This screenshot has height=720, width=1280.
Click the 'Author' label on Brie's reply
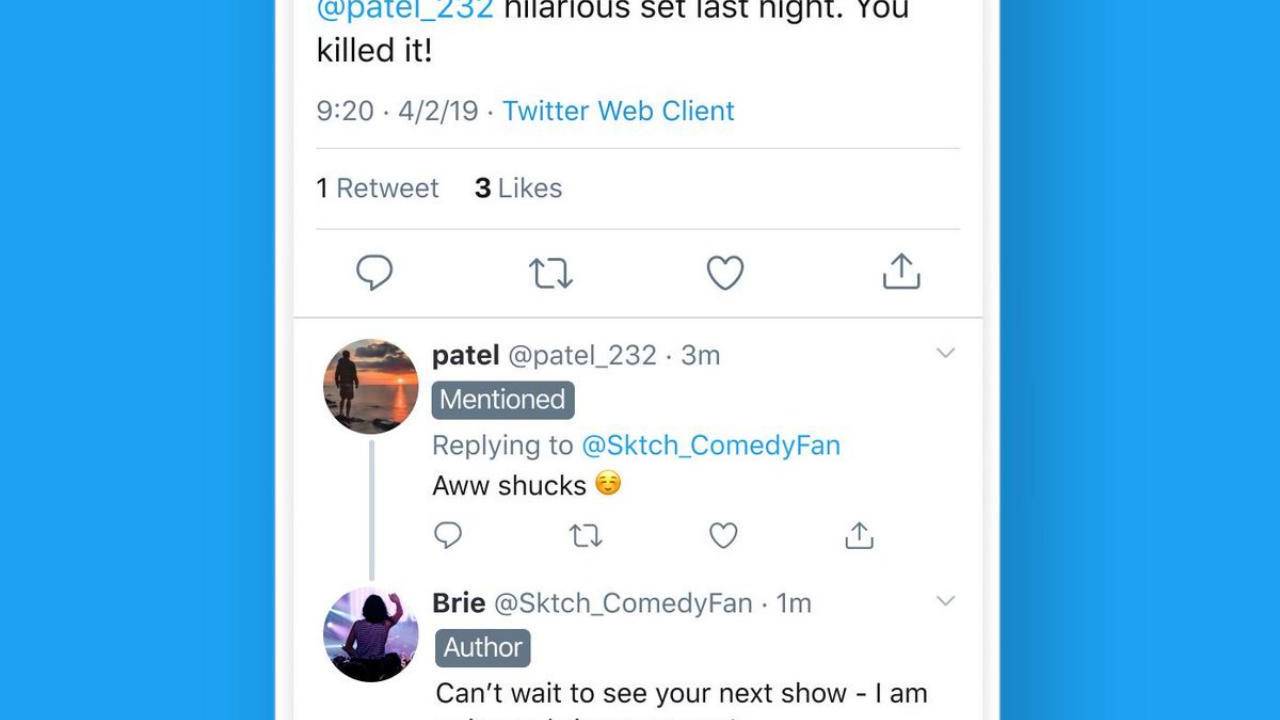pyautogui.click(x=482, y=647)
